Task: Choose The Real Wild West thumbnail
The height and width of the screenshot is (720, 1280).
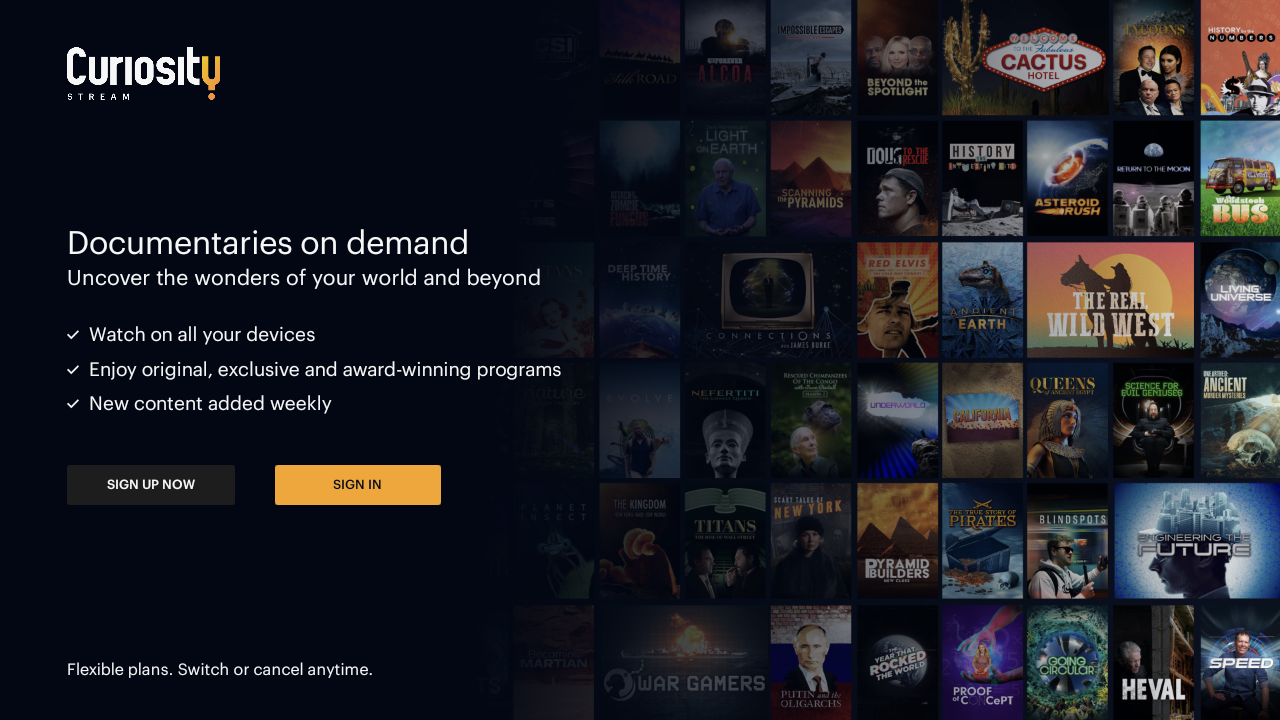Action: [1111, 300]
